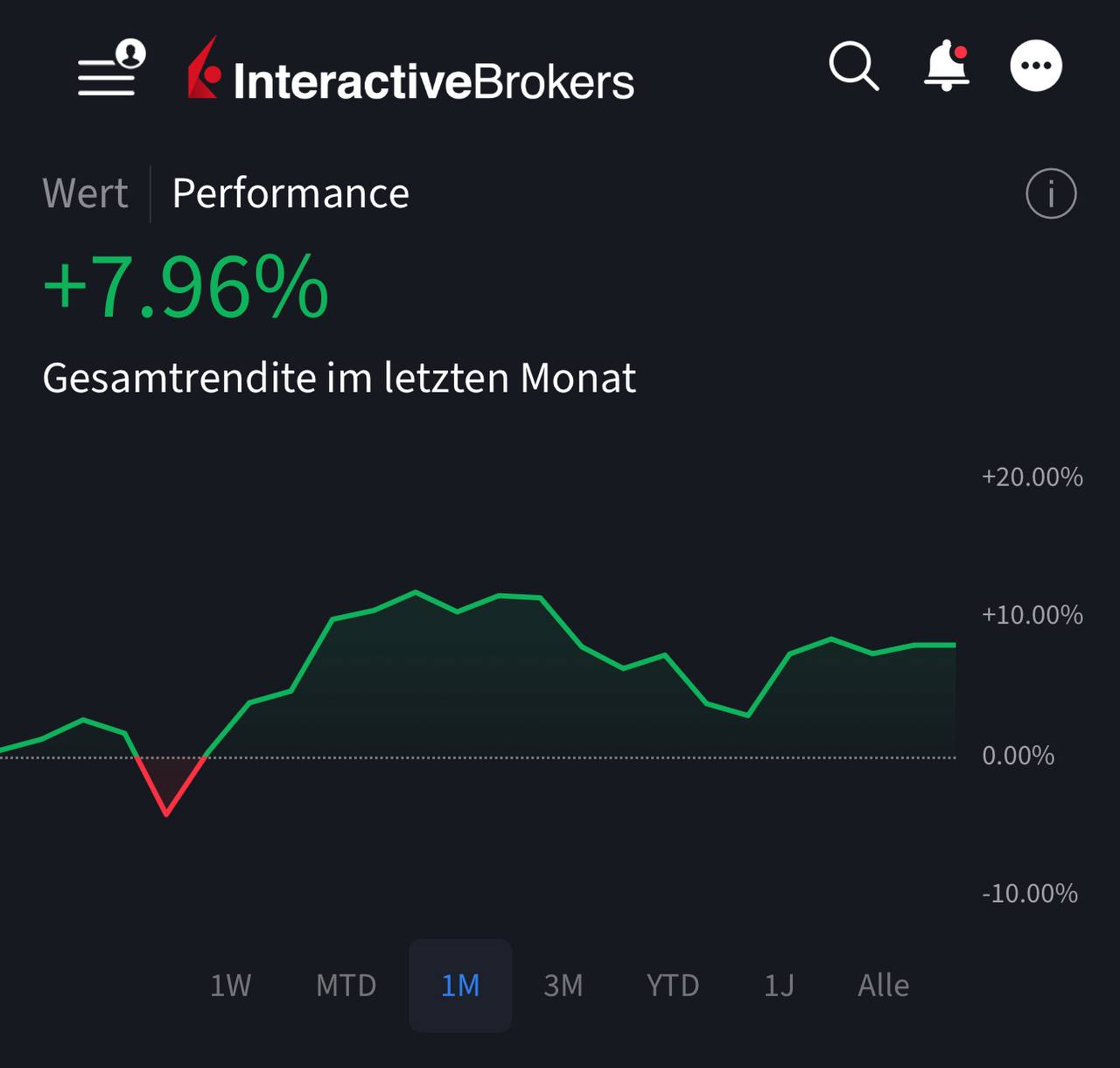Show the 3M performance range
Image resolution: width=1120 pixels, height=1068 pixels.
[x=563, y=986]
